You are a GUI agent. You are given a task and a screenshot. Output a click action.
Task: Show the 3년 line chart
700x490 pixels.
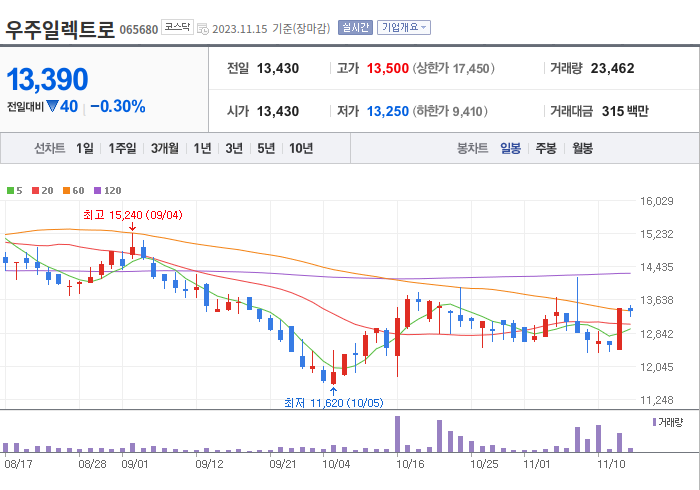click(x=234, y=148)
